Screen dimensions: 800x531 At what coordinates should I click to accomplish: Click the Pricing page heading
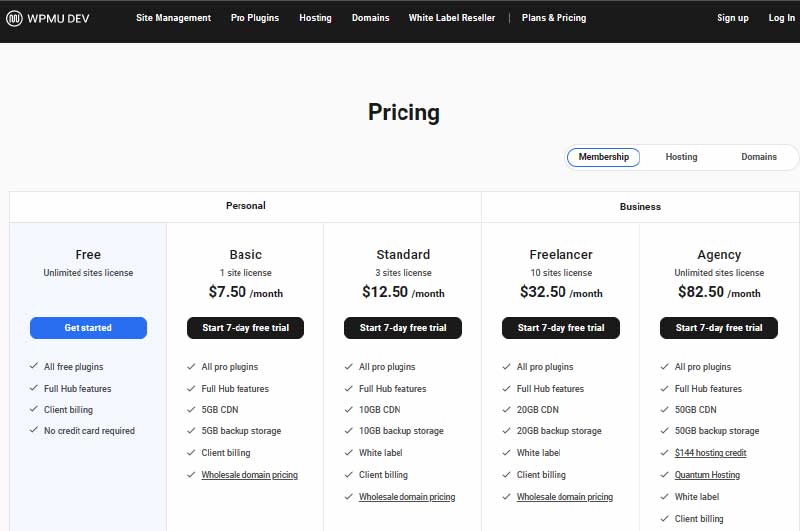coord(404,113)
